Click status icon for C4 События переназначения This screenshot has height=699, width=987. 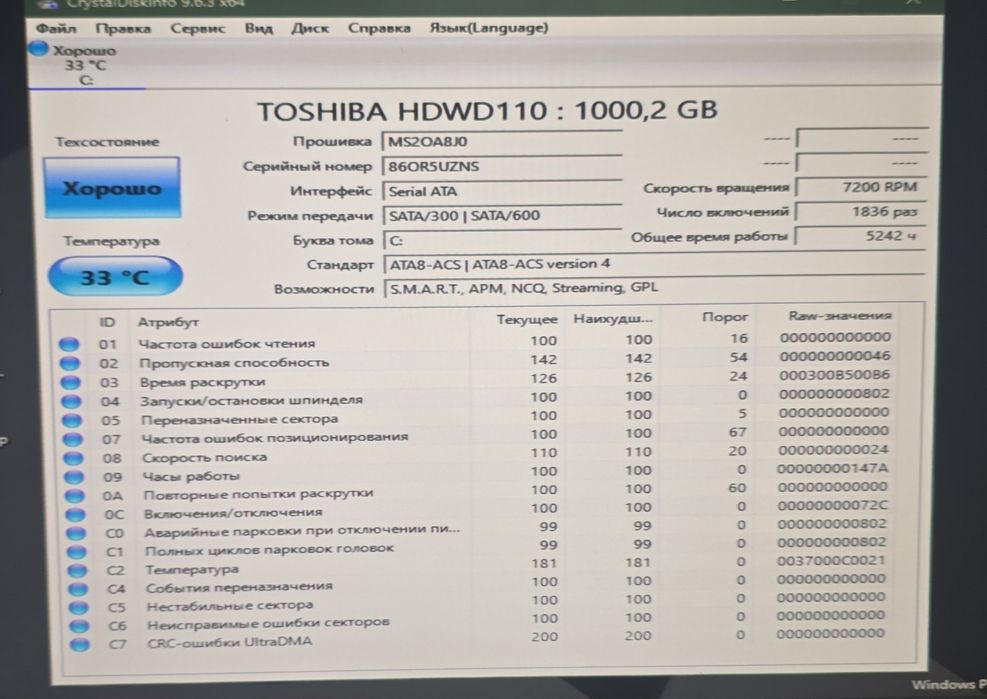[x=77, y=589]
